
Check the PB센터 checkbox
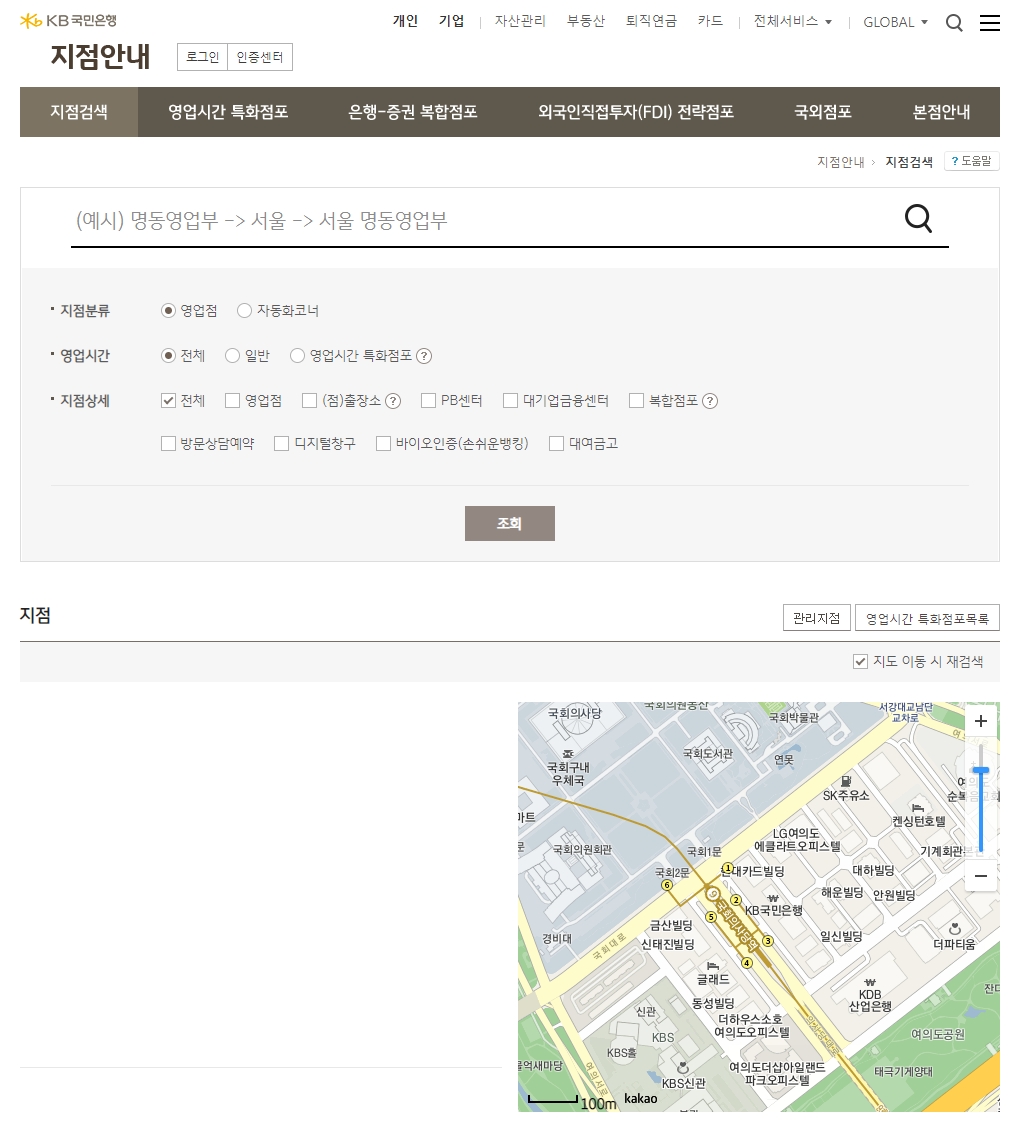428,401
